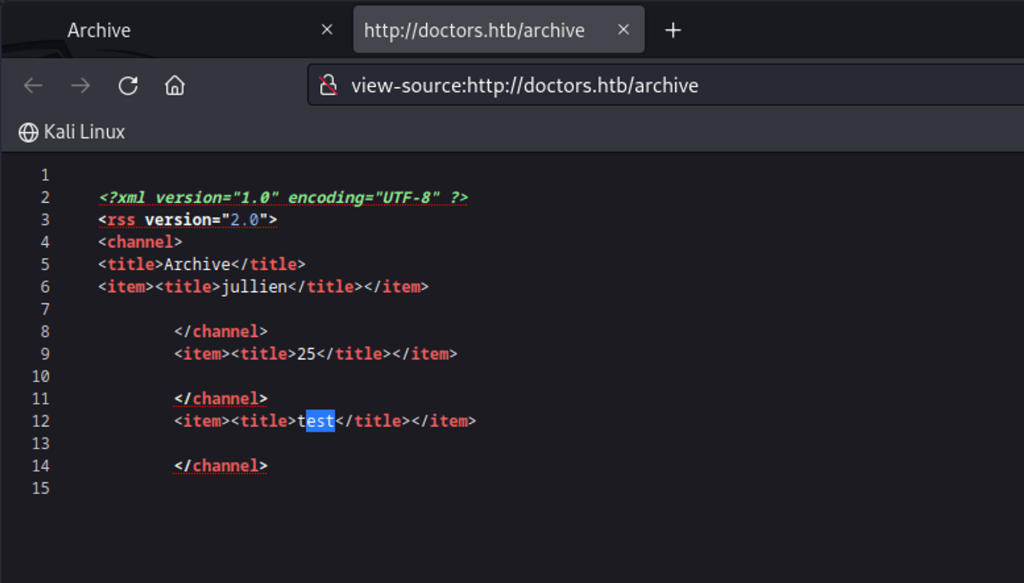1024x583 pixels.
Task: Click closing channel tag on line 14
Action: (220, 466)
